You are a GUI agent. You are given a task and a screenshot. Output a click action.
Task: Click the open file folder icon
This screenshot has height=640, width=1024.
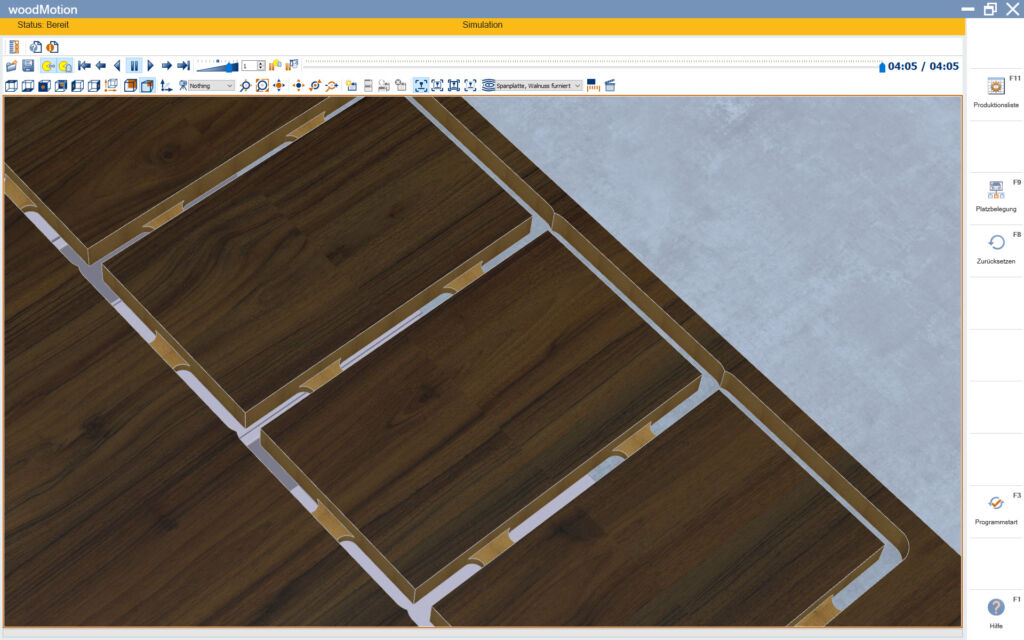pyautogui.click(x=12, y=66)
